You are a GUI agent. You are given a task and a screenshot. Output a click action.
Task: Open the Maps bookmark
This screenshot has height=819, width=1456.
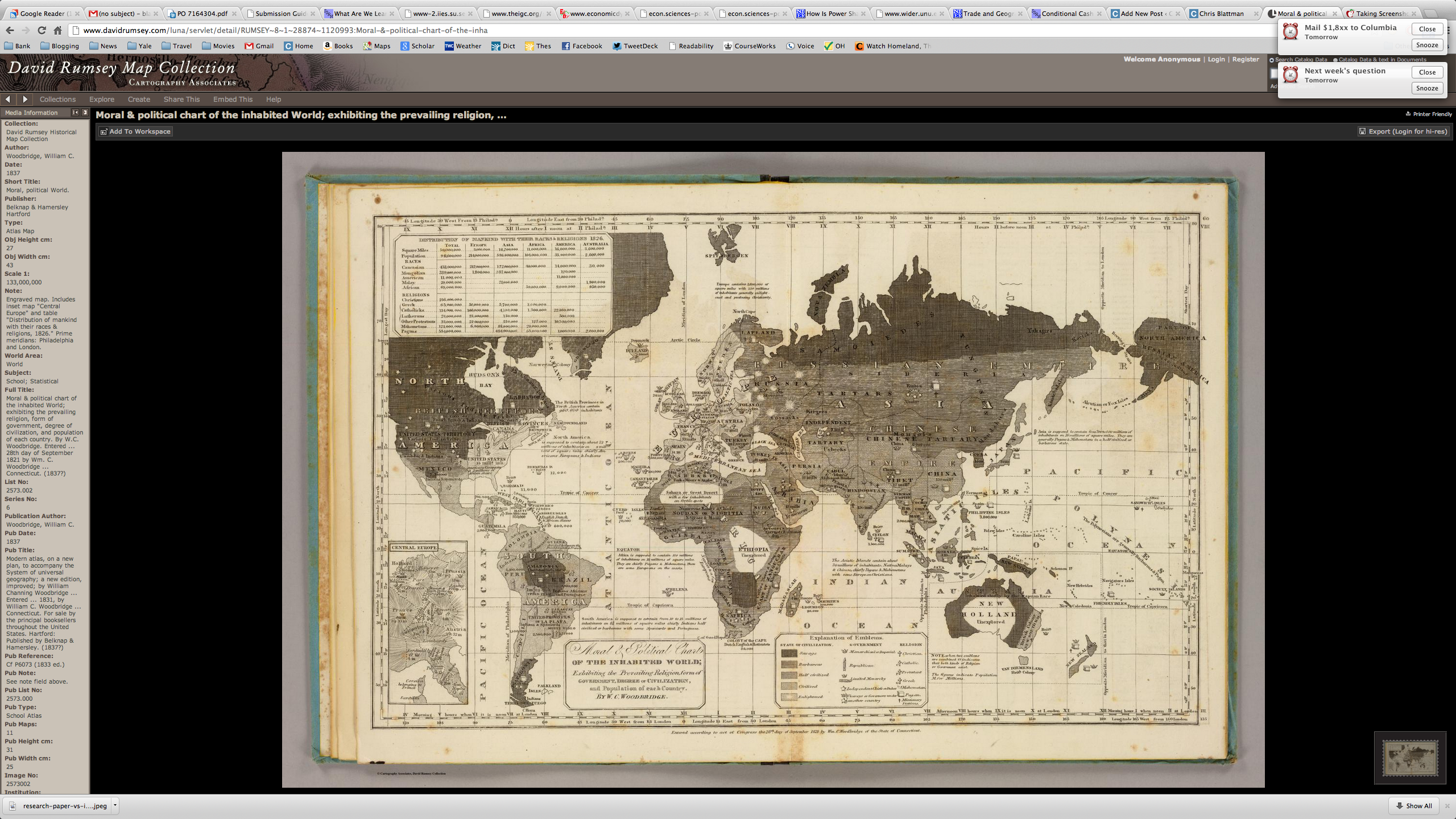(377, 46)
